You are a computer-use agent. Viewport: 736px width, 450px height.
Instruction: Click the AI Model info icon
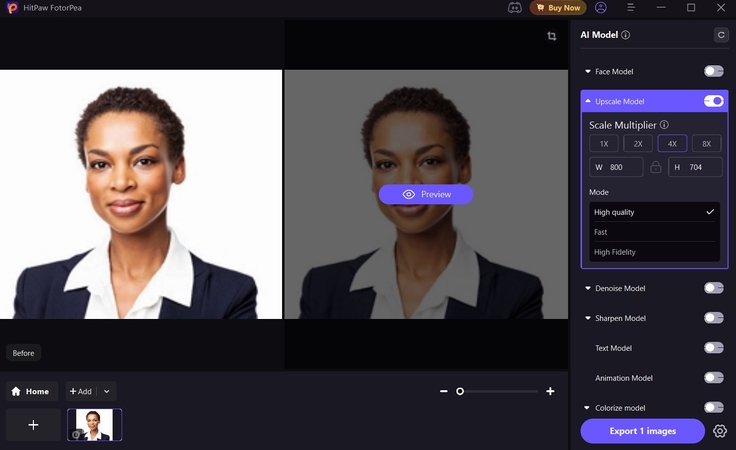point(626,35)
